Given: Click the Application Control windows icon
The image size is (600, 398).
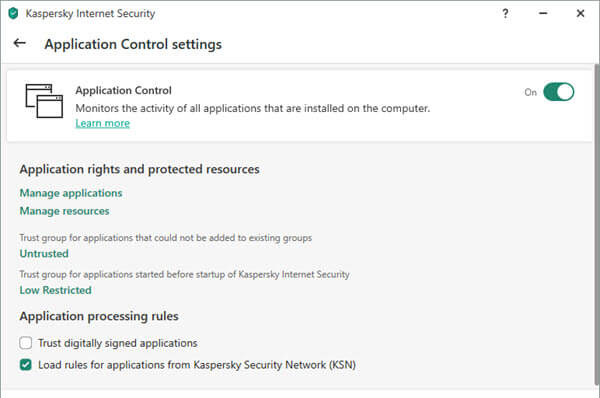Looking at the screenshot, I should 44,101.
